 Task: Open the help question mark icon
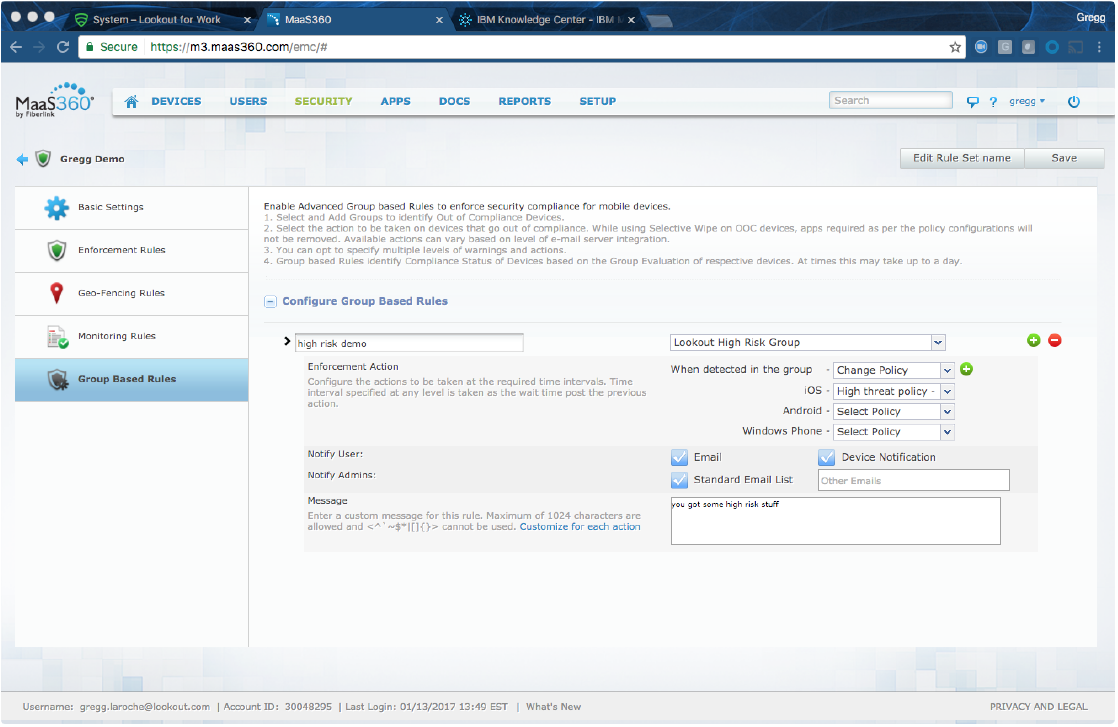[993, 102]
